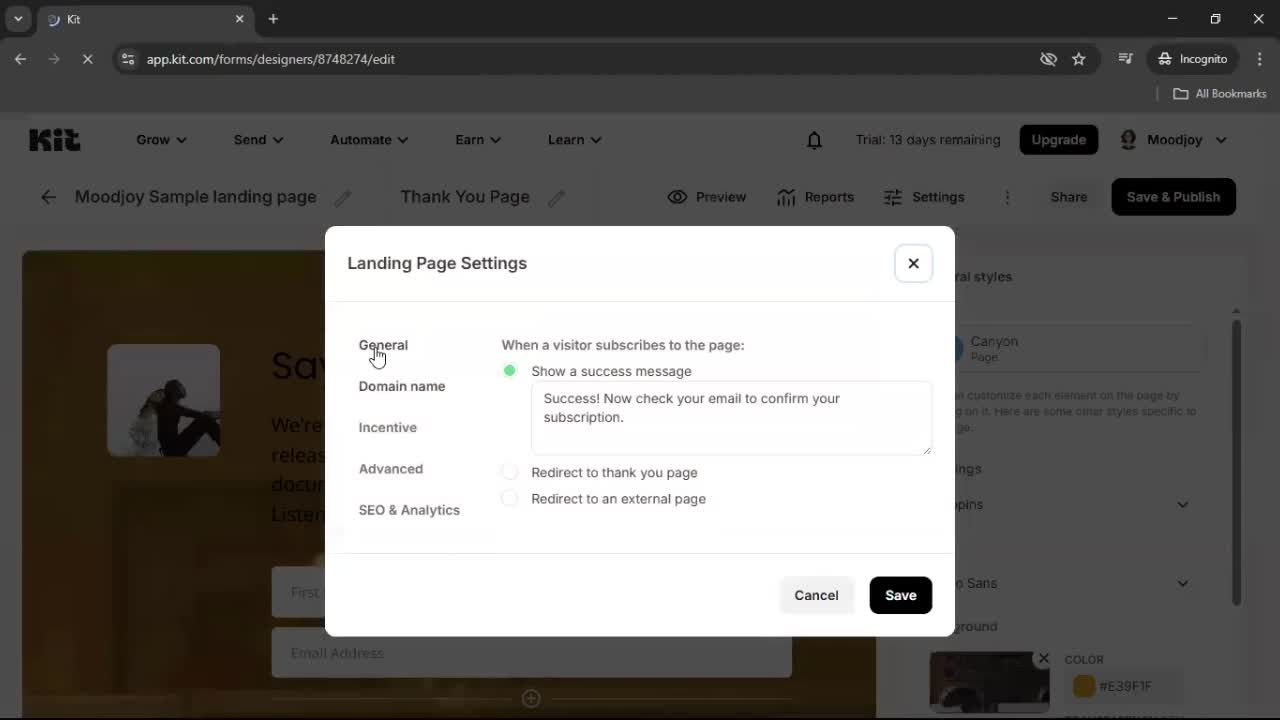The image size is (1280, 720).
Task: Click the notification bell
Action: [813, 139]
